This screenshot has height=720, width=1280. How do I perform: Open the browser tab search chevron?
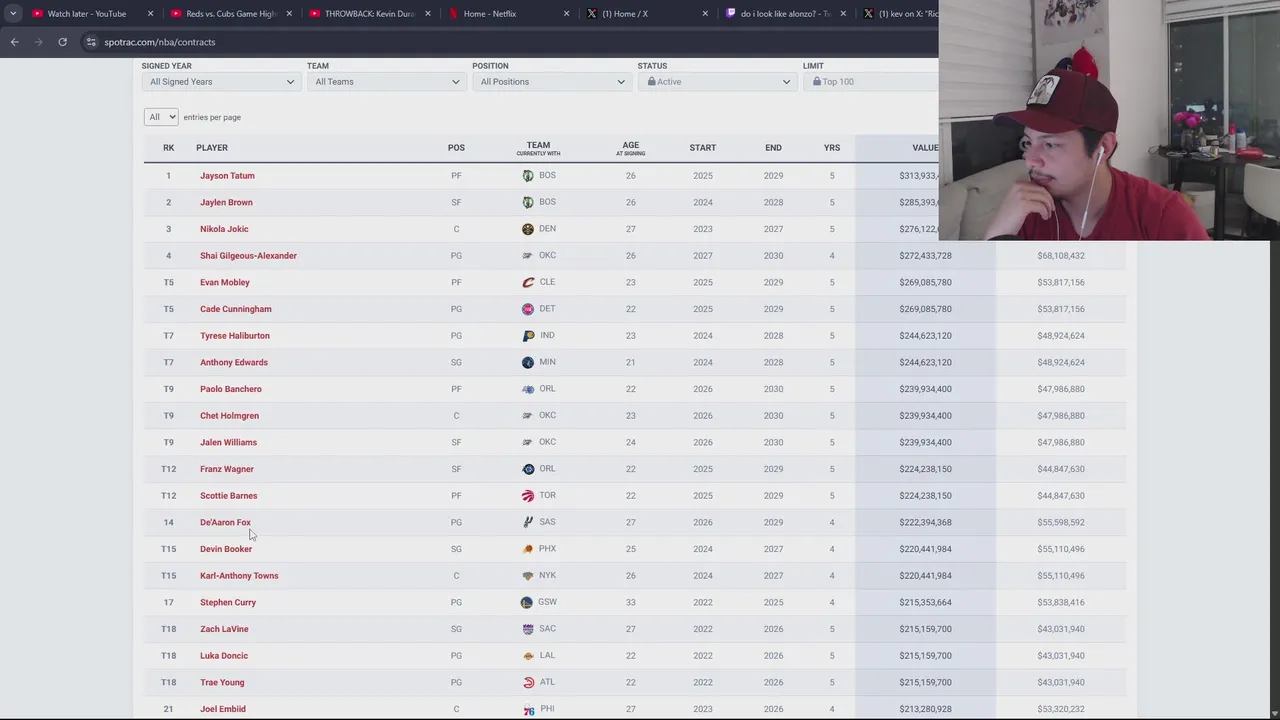[x=13, y=13]
